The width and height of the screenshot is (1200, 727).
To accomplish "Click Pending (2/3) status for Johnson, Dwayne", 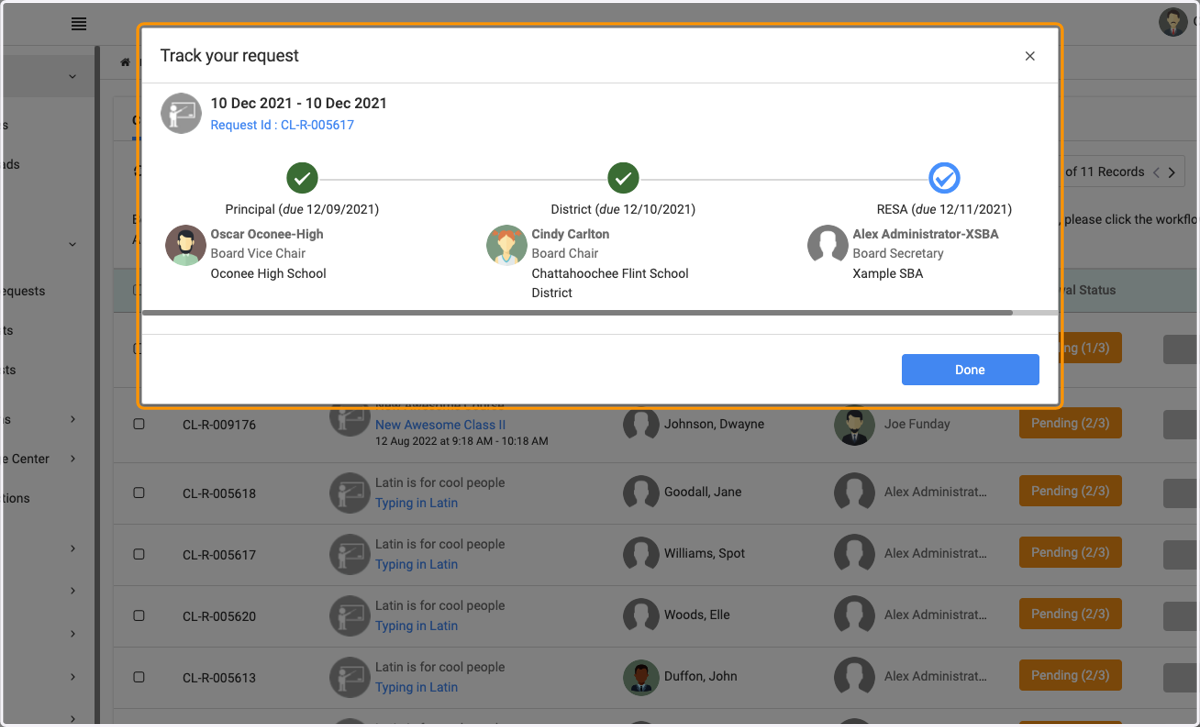I will point(1070,423).
